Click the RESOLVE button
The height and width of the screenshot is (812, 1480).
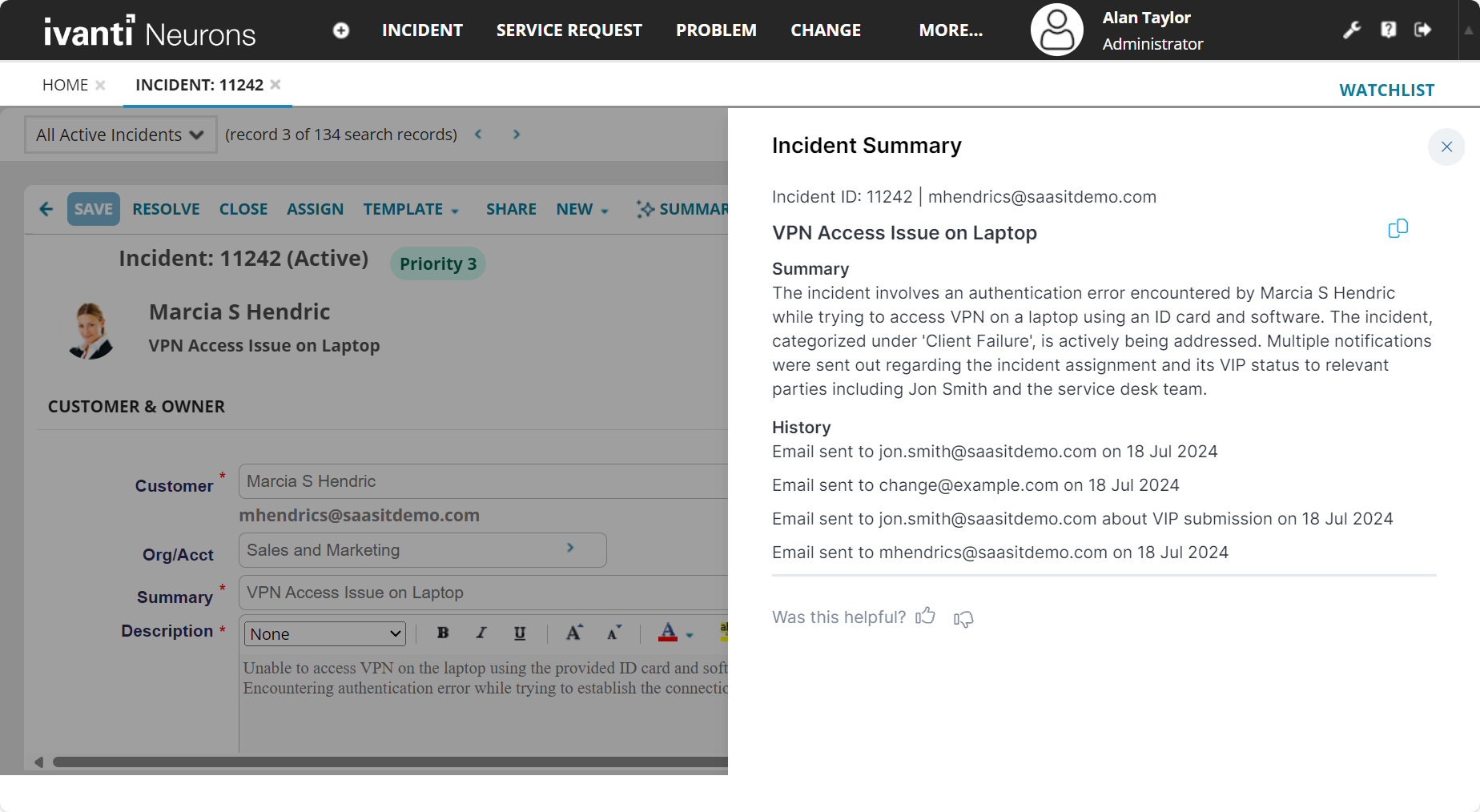click(166, 209)
